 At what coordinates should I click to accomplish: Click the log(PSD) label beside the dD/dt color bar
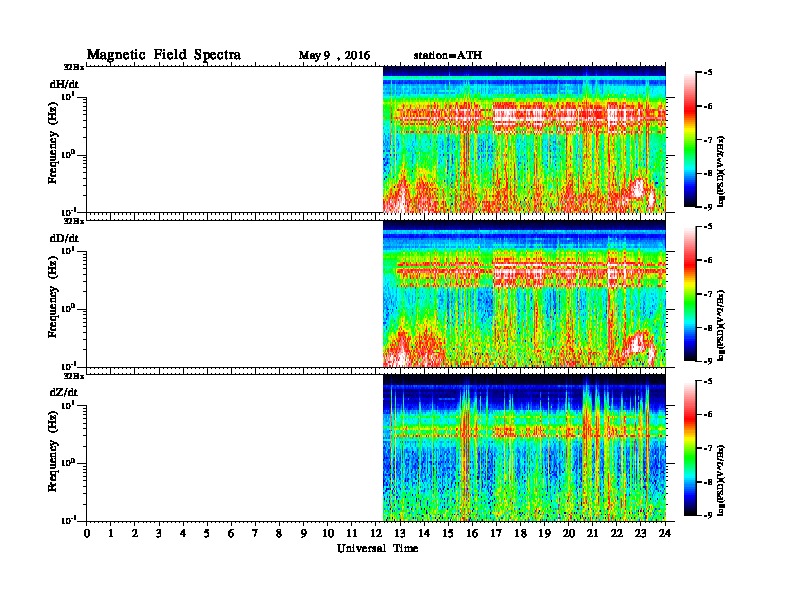[721, 325]
